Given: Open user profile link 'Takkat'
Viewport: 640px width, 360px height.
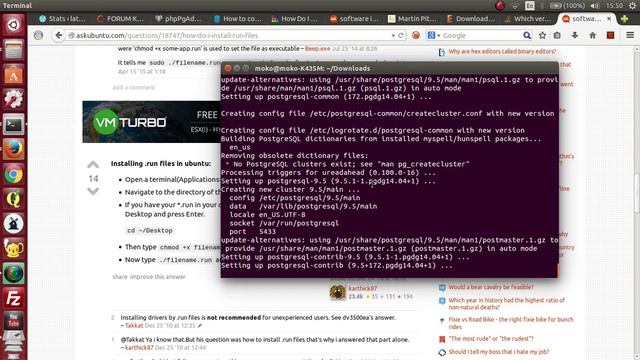Looking at the screenshot, I should 134,325.
